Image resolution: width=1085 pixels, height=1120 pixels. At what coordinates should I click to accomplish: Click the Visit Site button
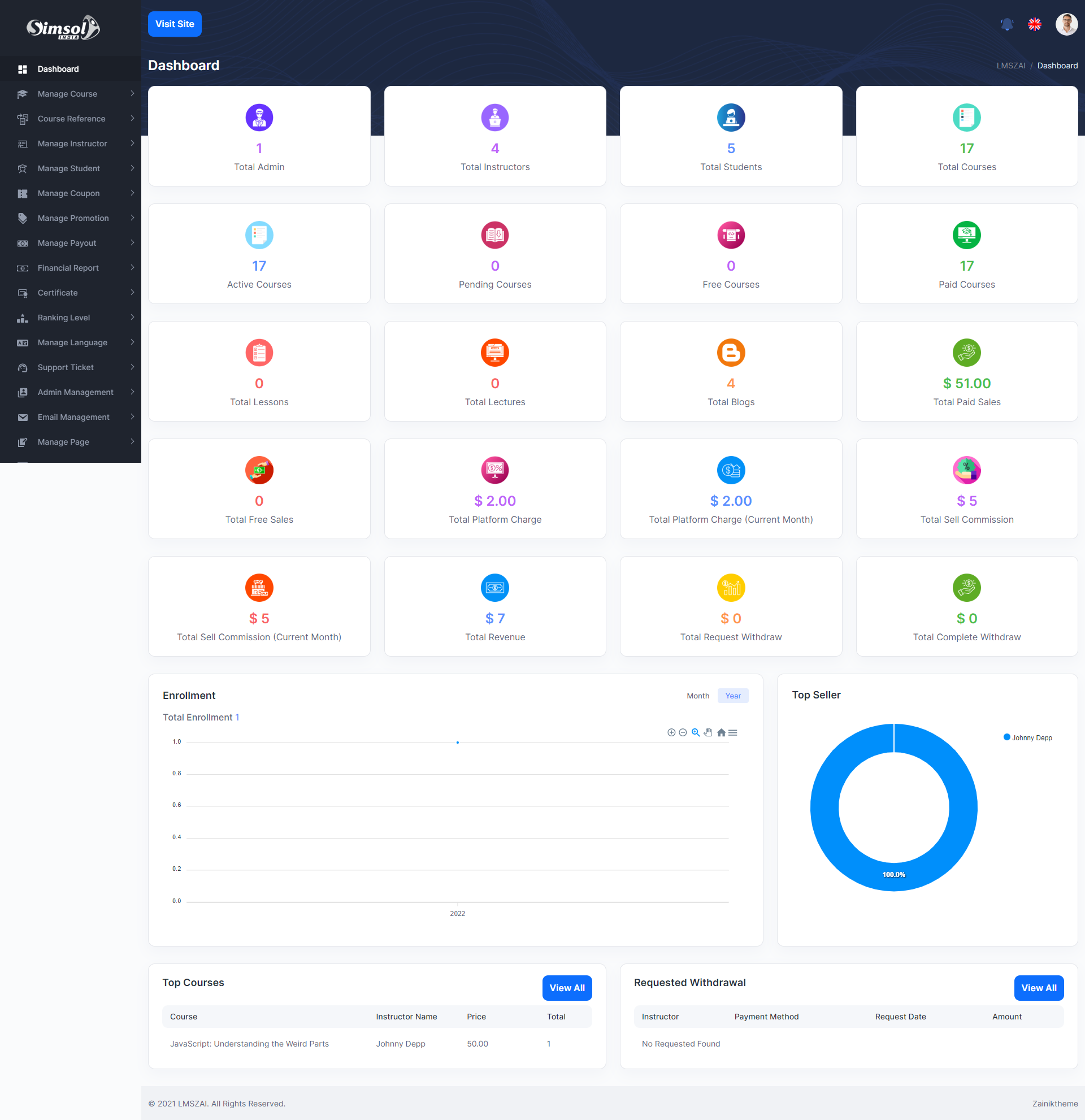click(x=175, y=24)
